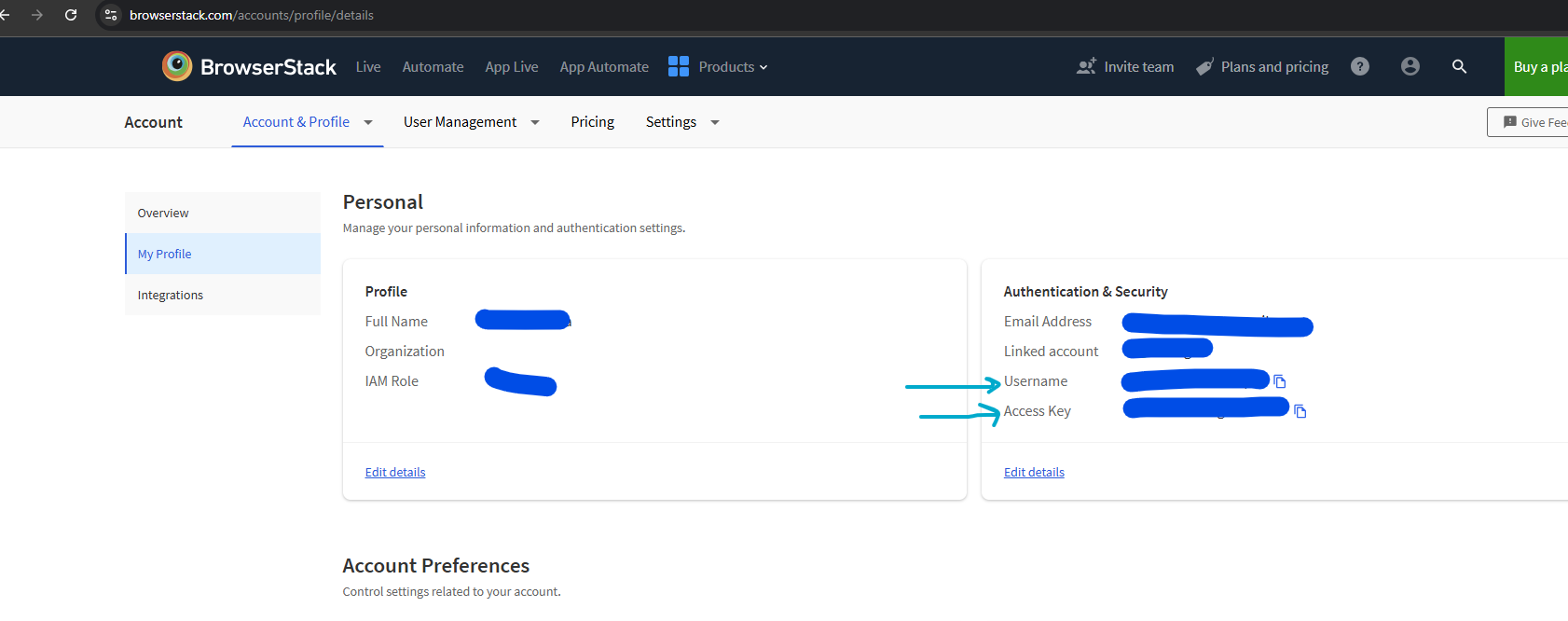Open the Live product menu item
The height and width of the screenshot is (621, 1568).
coord(368,66)
